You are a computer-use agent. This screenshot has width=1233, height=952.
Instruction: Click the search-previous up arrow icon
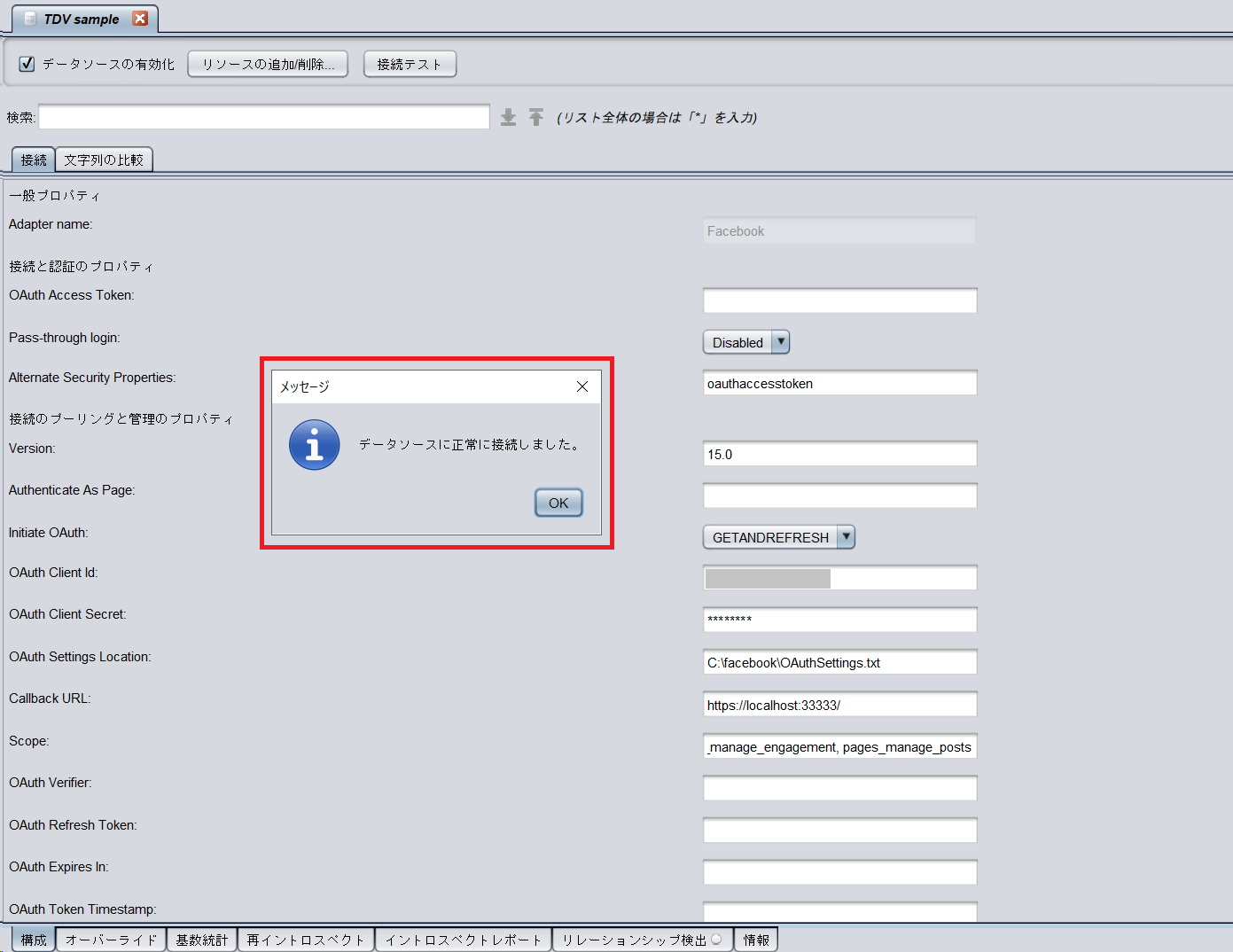tap(536, 117)
